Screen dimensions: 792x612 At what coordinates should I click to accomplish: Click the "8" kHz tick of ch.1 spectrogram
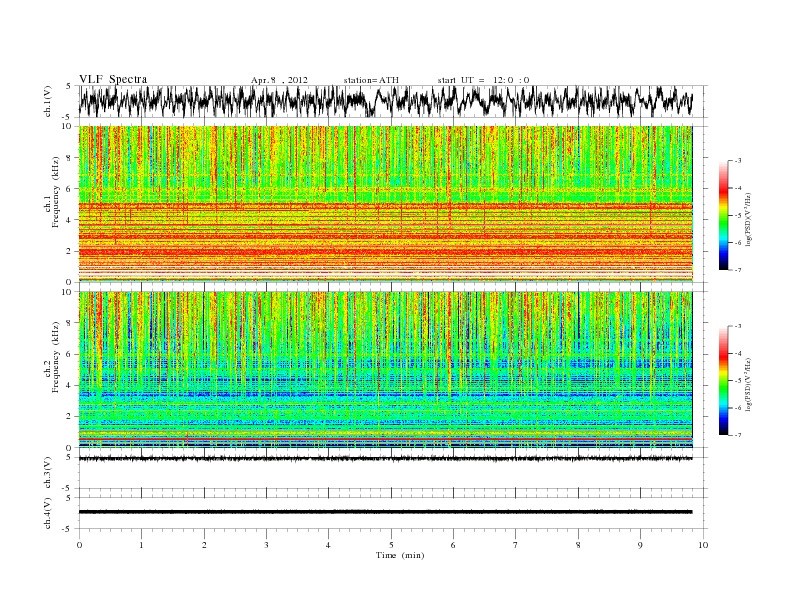[69, 158]
